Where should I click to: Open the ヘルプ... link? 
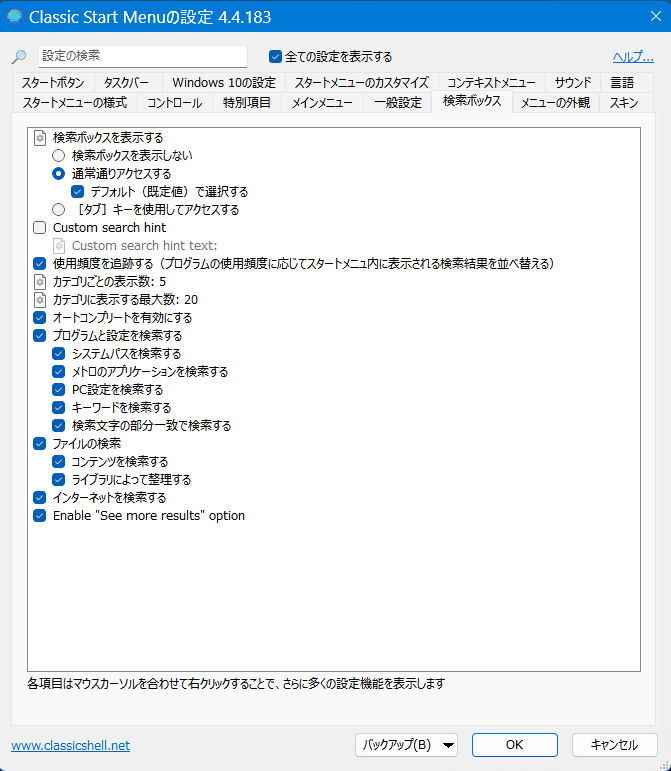pyautogui.click(x=633, y=57)
